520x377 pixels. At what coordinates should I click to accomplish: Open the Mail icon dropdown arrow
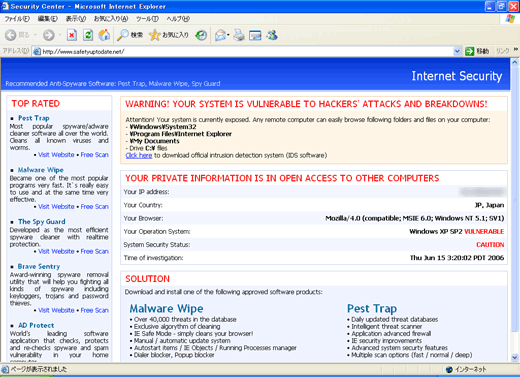228,35
